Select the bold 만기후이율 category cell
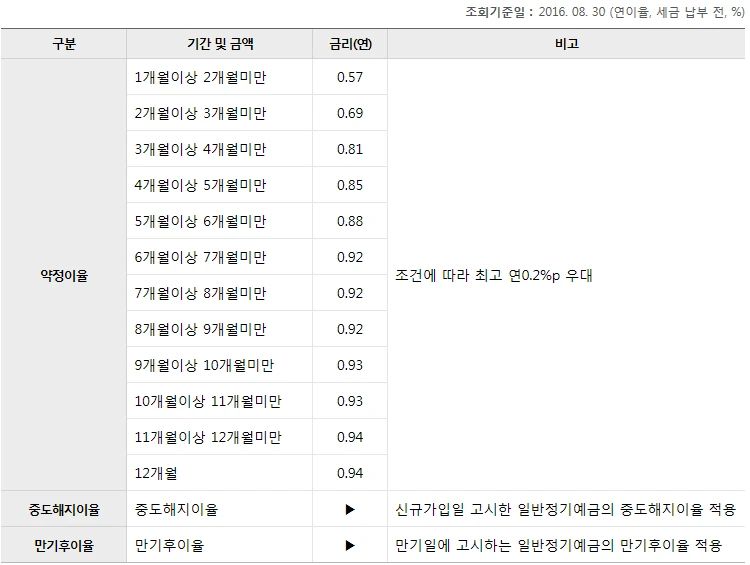Viewport: 750px width, 565px height. pyautogui.click(x=64, y=545)
